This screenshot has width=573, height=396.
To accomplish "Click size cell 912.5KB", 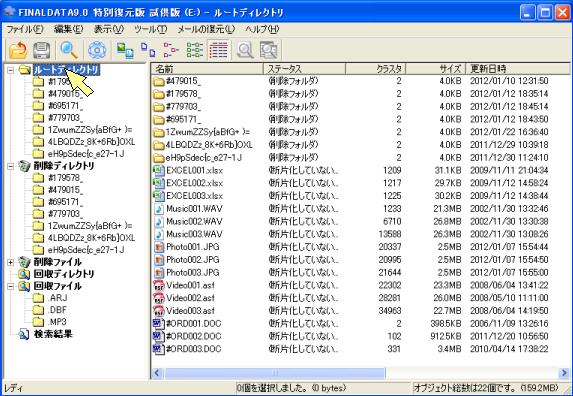I will pyautogui.click(x=446, y=336).
